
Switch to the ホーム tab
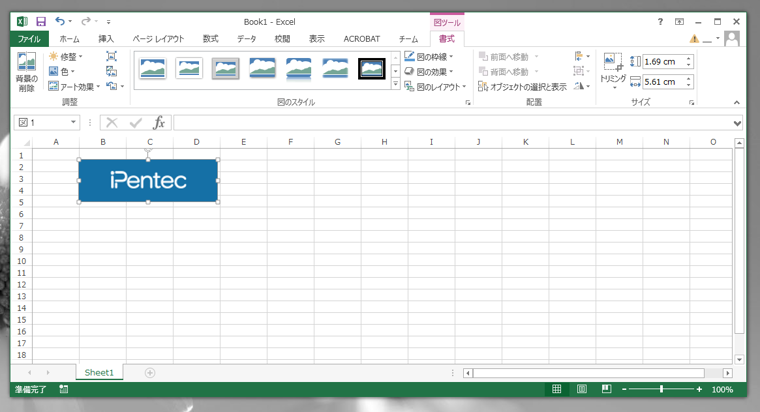coord(69,39)
